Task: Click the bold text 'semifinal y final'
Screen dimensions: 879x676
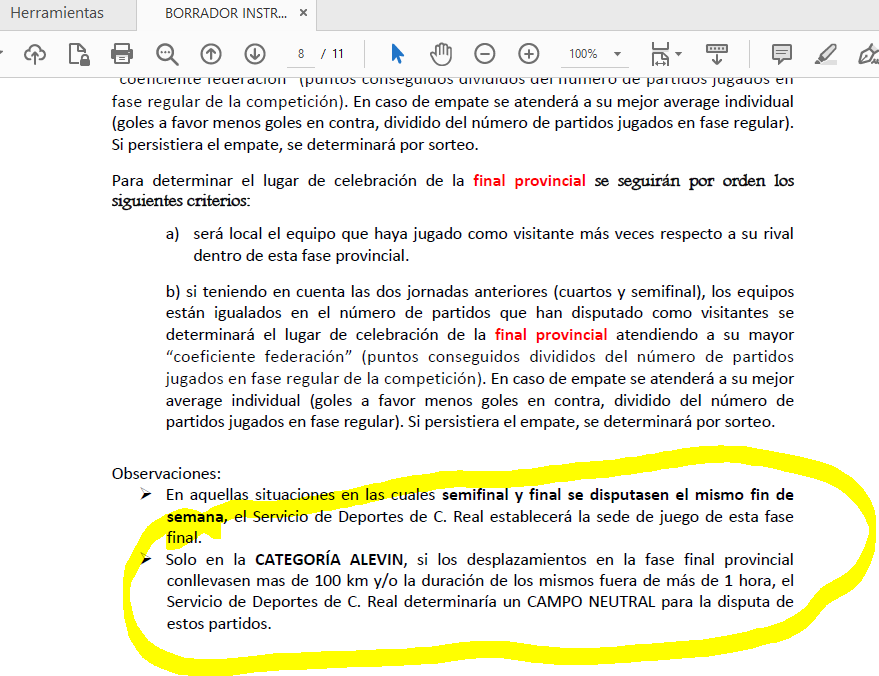Action: (502, 495)
